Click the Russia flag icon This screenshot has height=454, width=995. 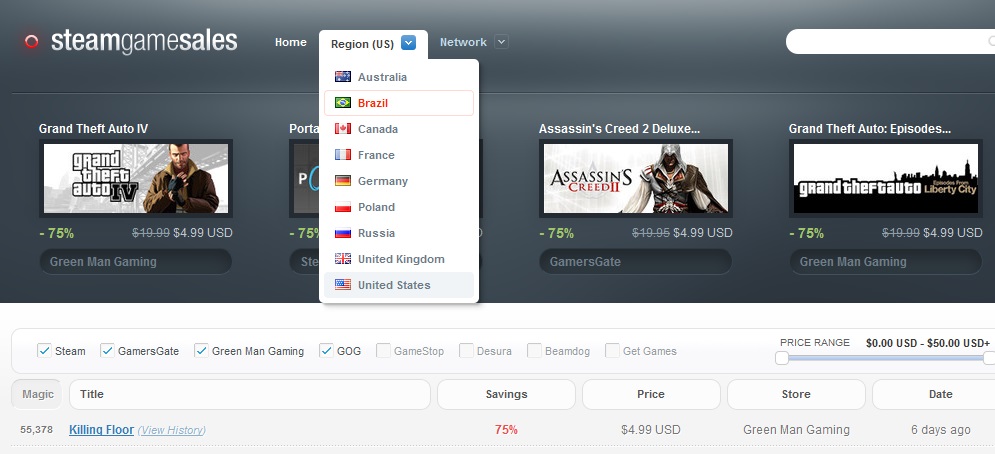[343, 233]
